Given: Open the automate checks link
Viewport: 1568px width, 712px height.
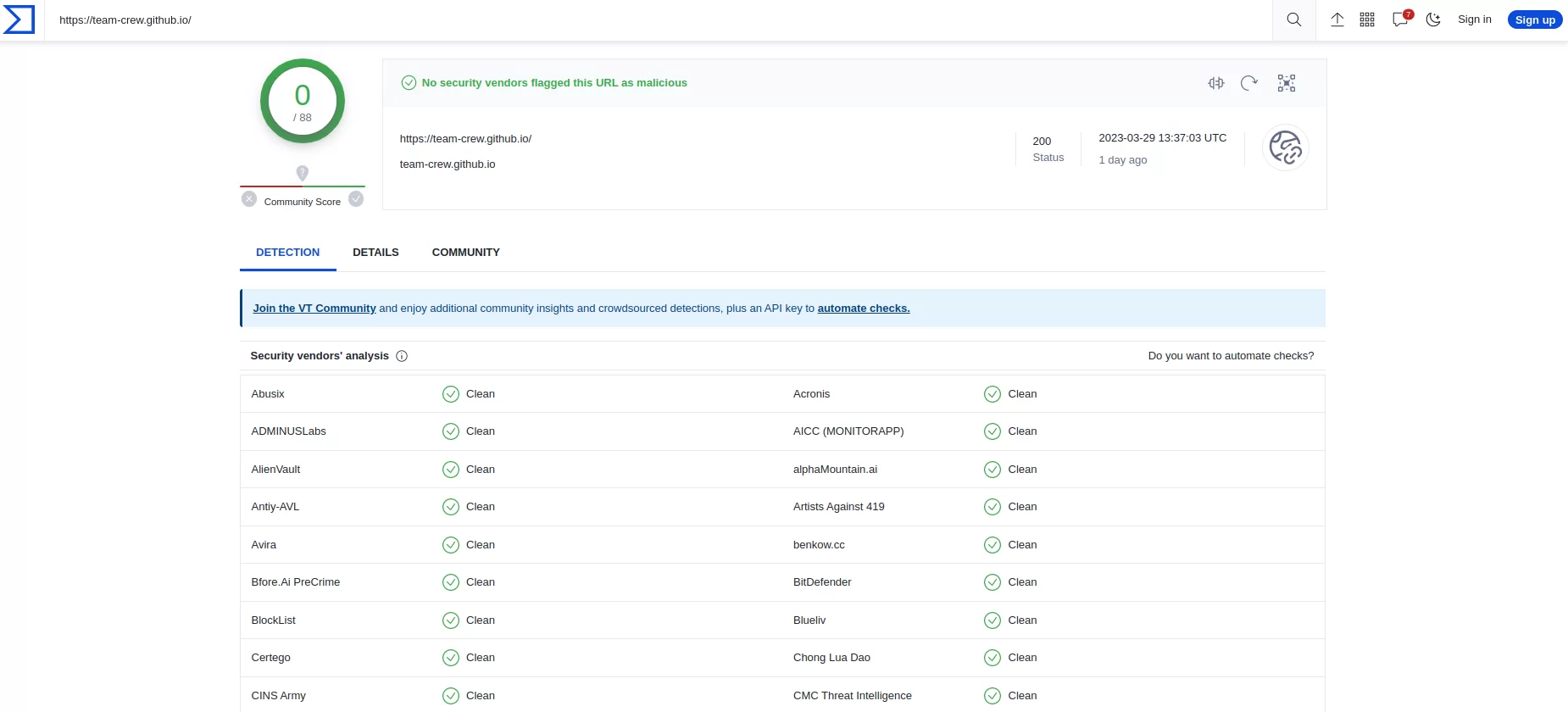Looking at the screenshot, I should pos(864,309).
